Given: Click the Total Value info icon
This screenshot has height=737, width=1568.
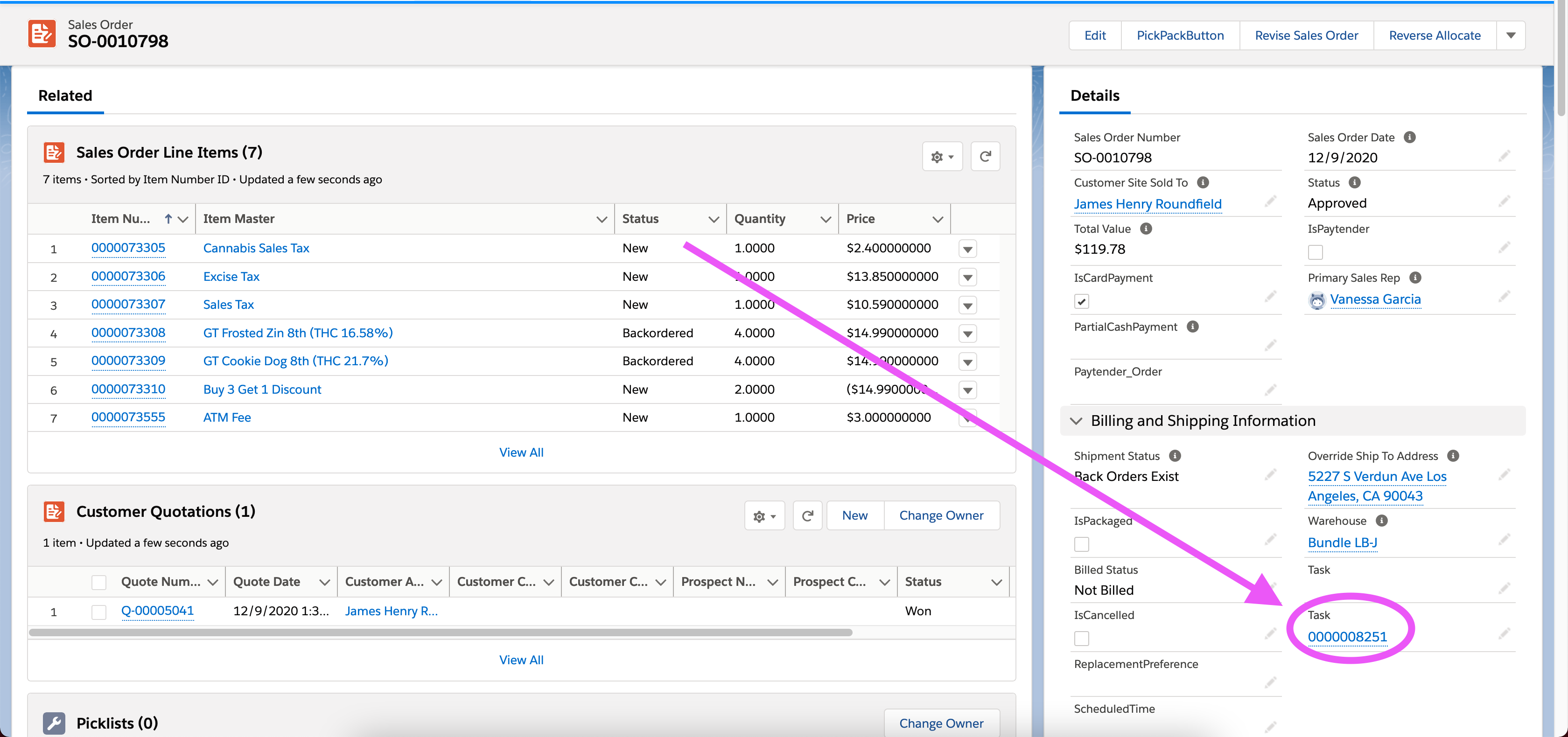Looking at the screenshot, I should [x=1146, y=229].
